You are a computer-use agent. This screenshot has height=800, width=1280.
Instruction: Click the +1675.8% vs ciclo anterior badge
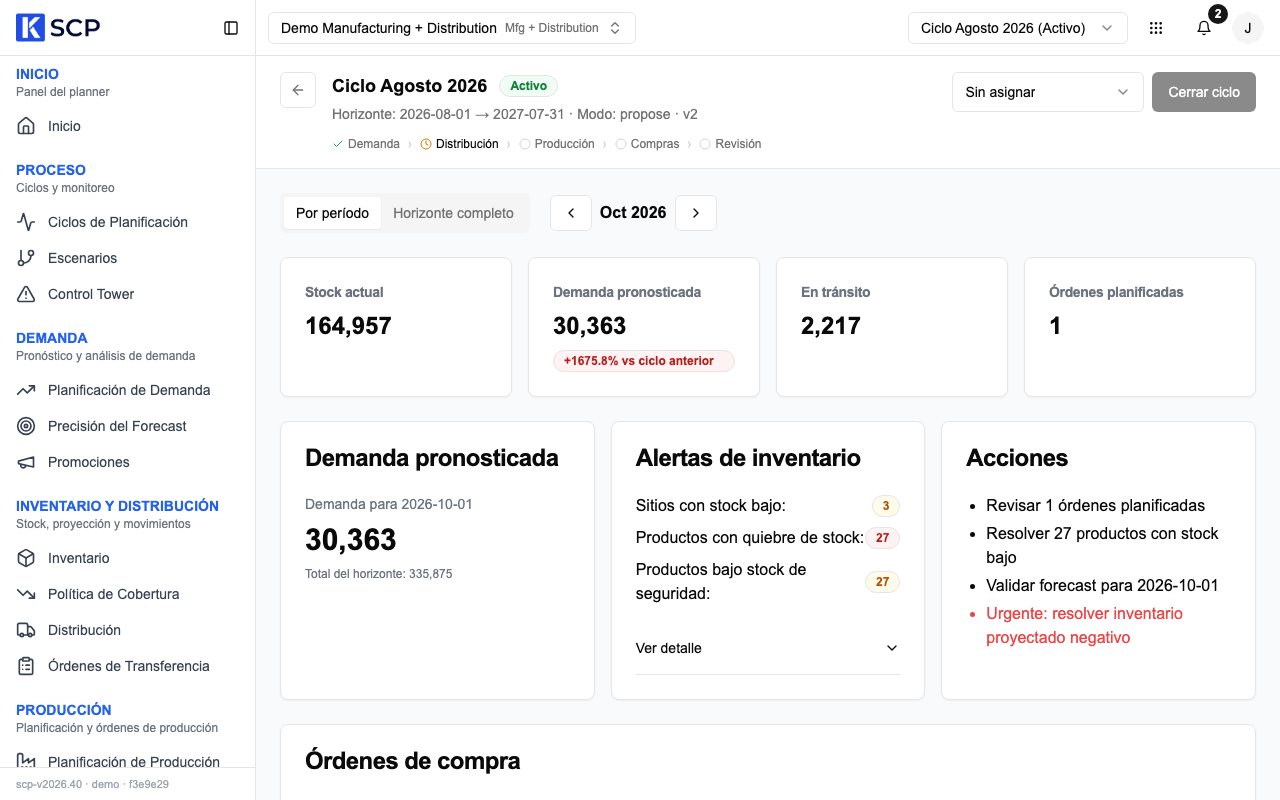[x=644, y=361]
